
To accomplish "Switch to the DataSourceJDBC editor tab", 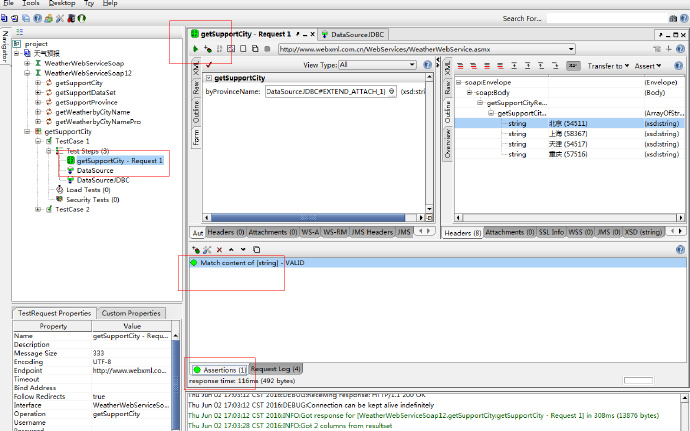I will coord(353,34).
